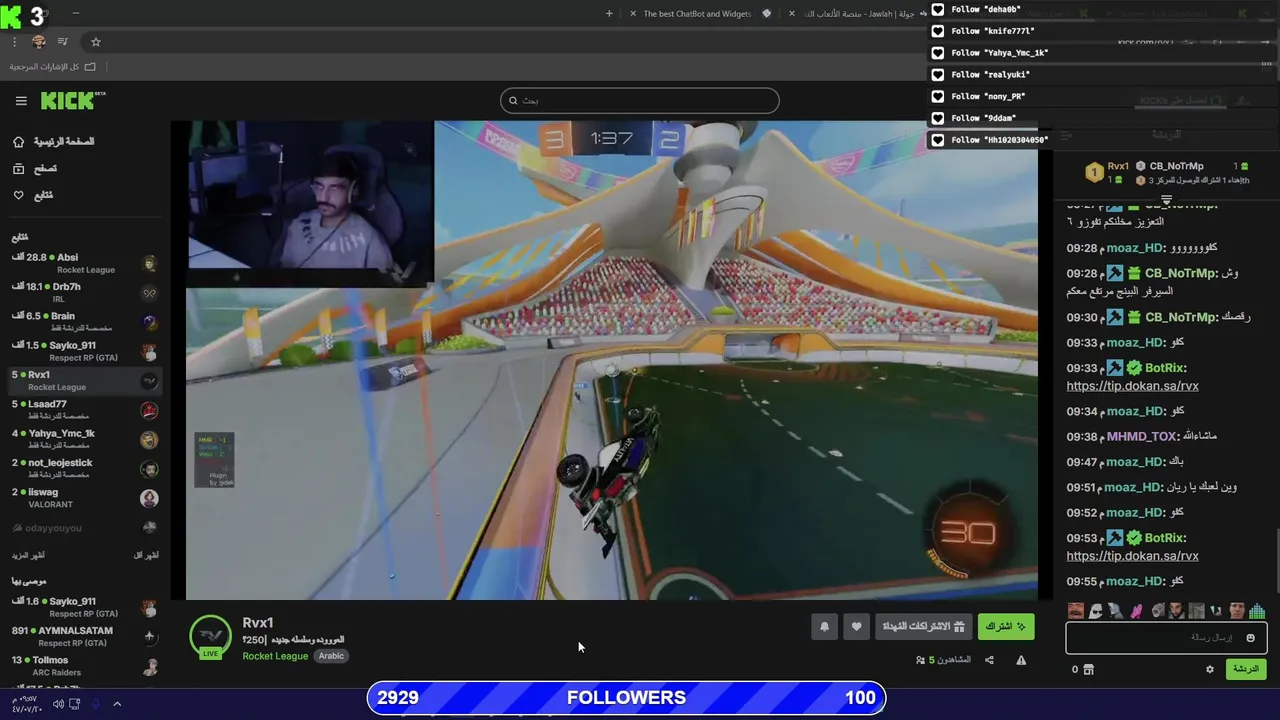Image resolution: width=1280 pixels, height=720 pixels.
Task: Click the KICK logo
Action: click(x=72, y=100)
